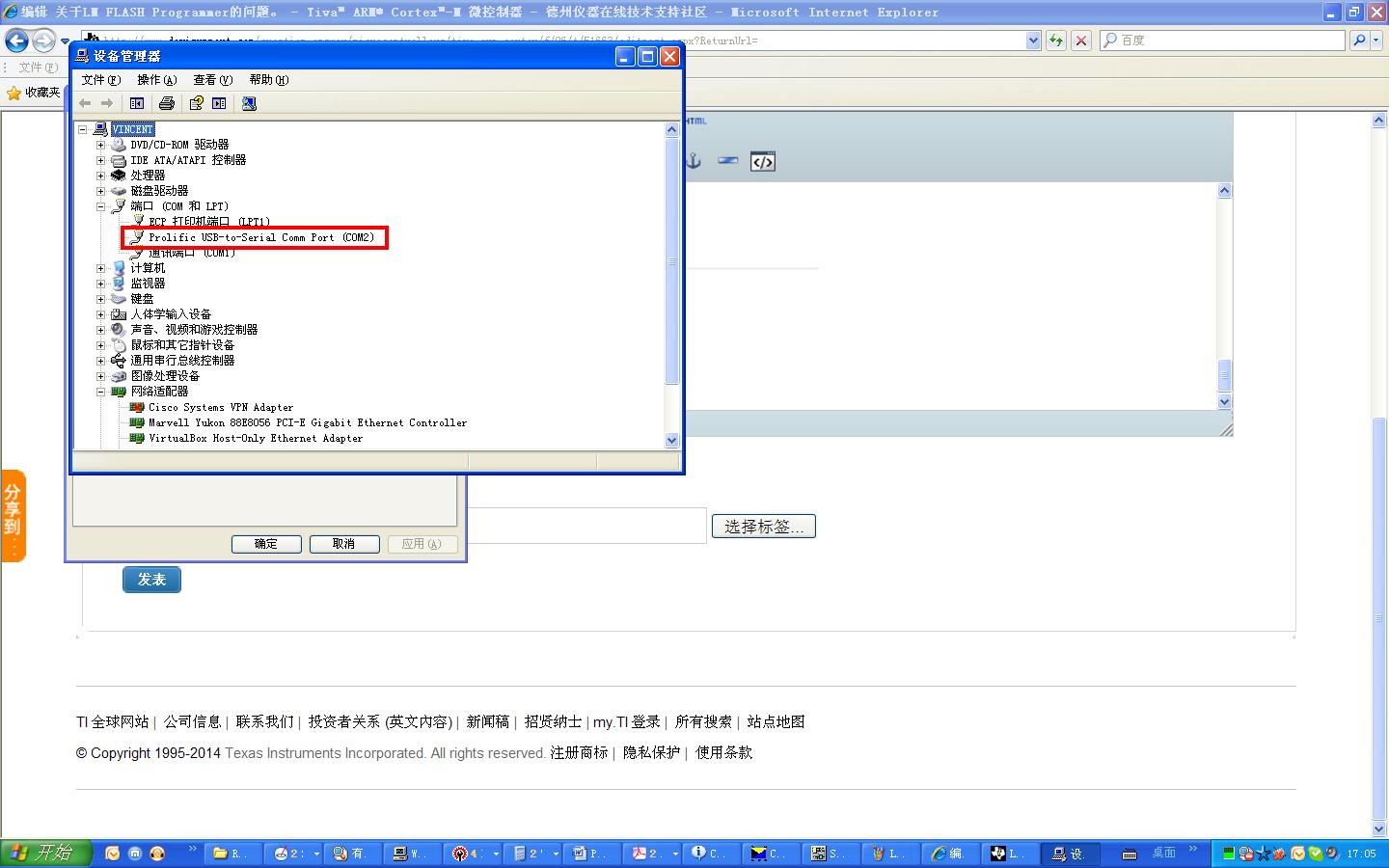Image resolution: width=1389 pixels, height=868 pixels.
Task: Click the IE browser back button
Action: (x=17, y=41)
